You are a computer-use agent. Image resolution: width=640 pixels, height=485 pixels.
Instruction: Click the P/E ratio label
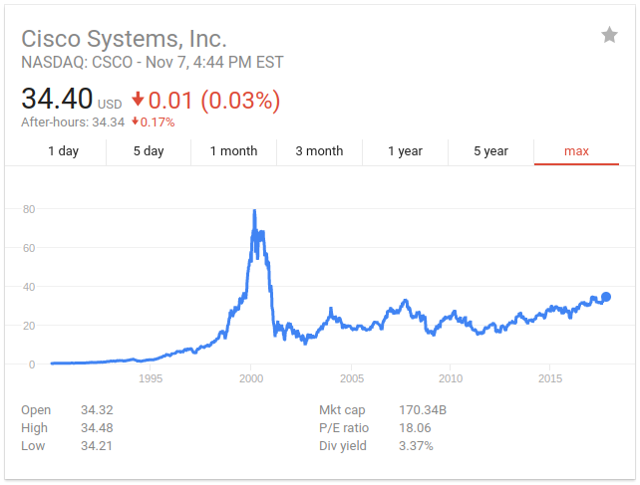point(343,428)
